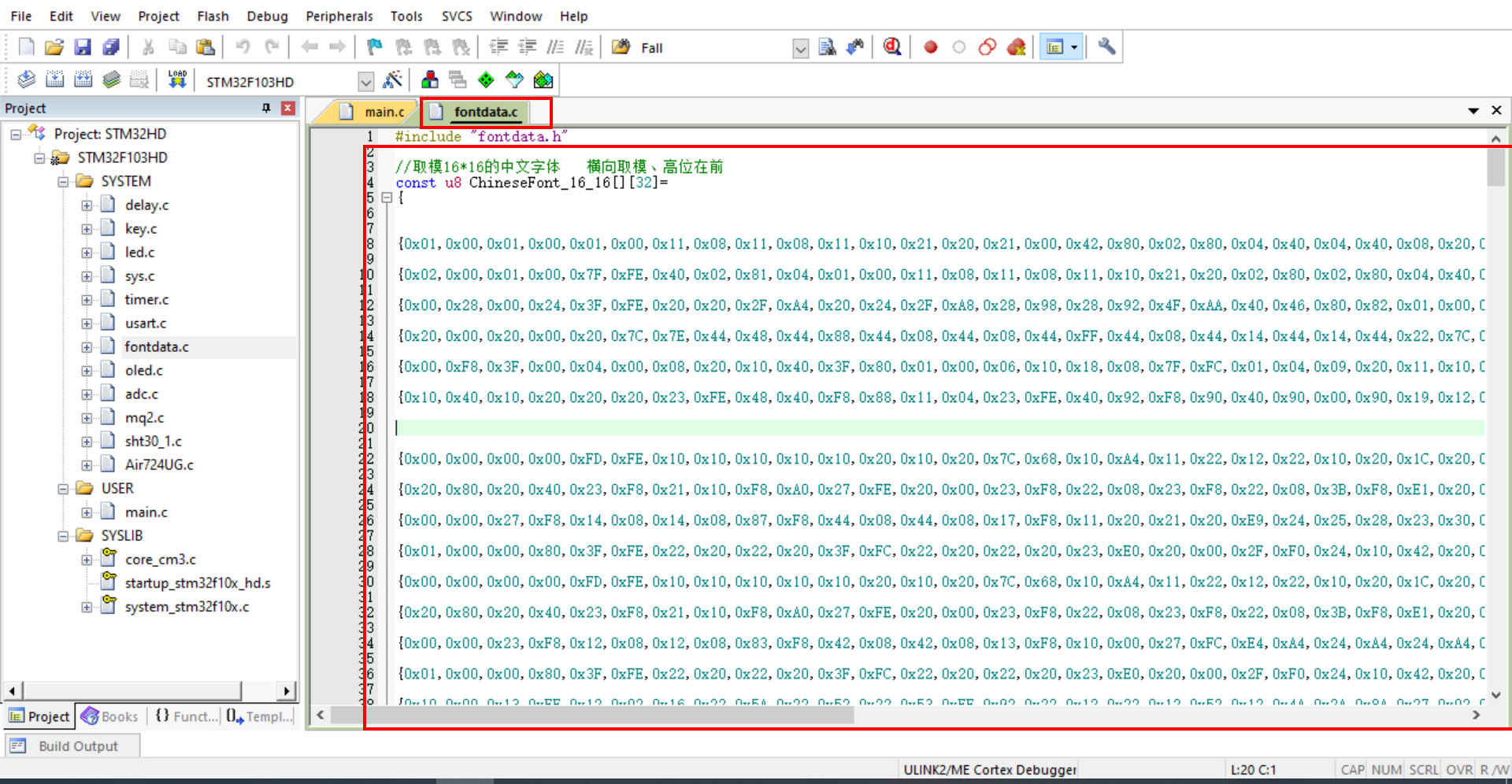This screenshot has width=1512, height=784.
Task: Open Options for Target magic wand icon
Action: (391, 80)
